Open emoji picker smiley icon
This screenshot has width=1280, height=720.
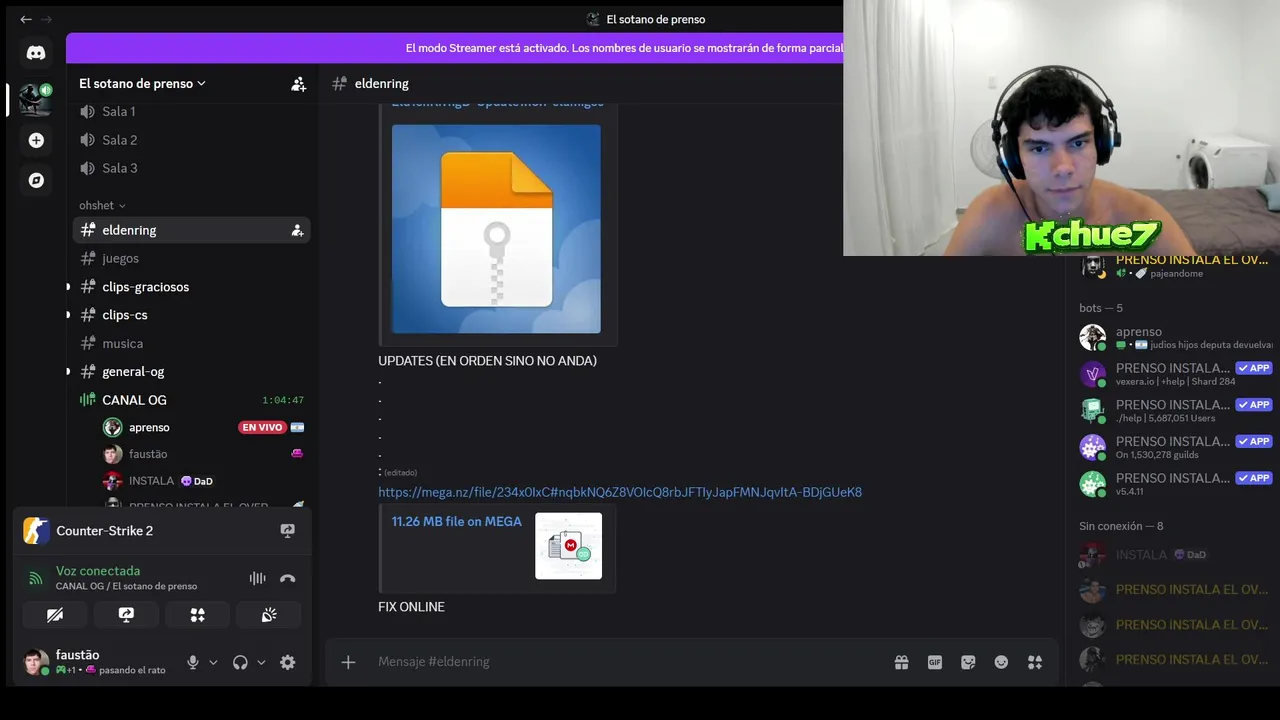click(x=1001, y=662)
